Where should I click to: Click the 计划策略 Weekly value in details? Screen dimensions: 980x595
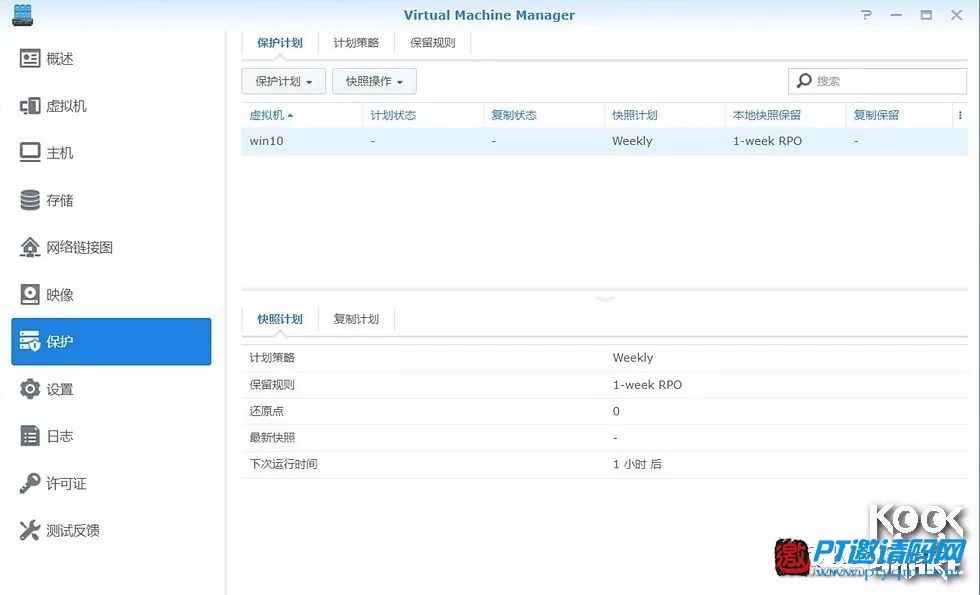tap(632, 358)
